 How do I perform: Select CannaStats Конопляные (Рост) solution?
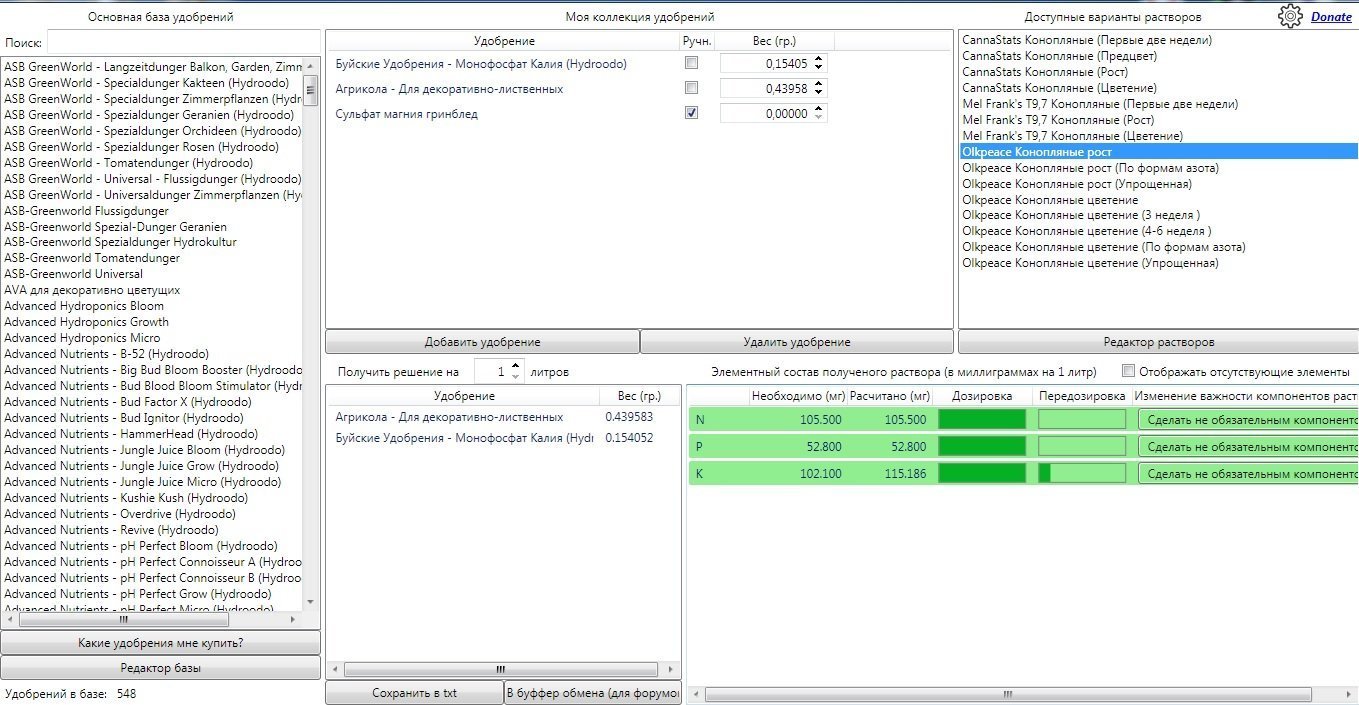(1045, 72)
